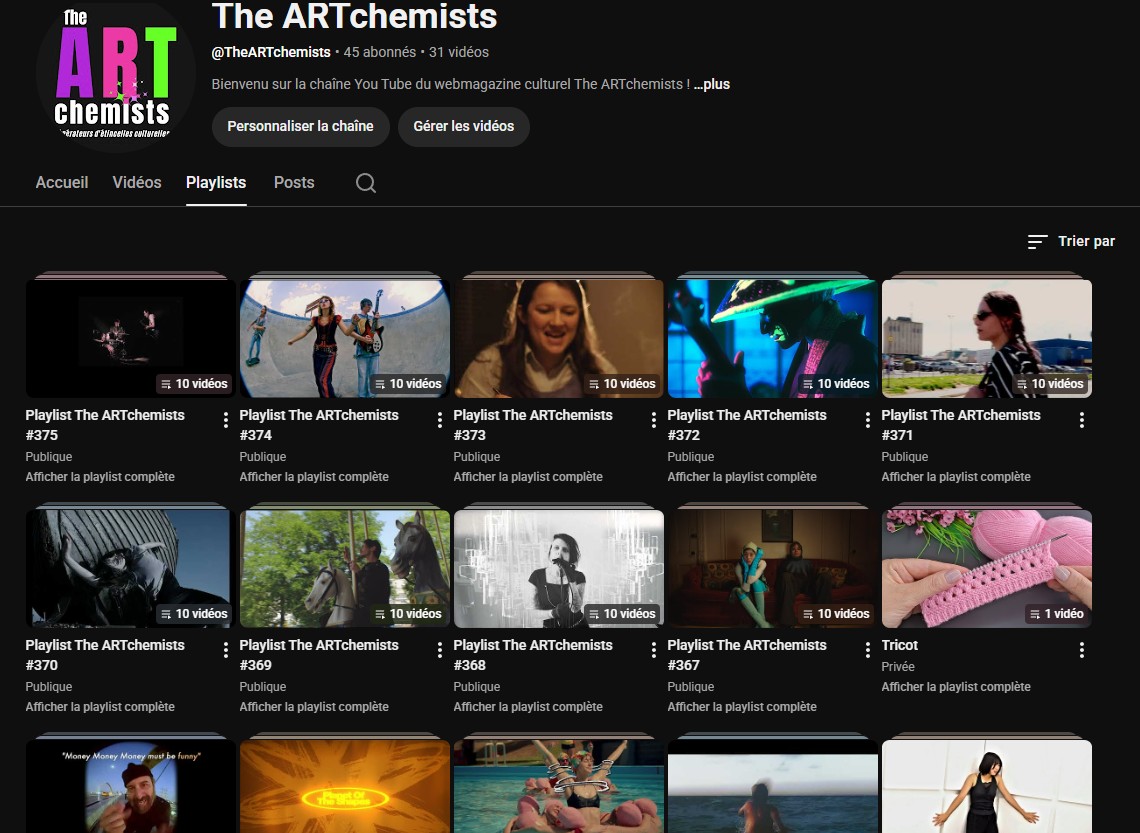
Task: Click title Playlist The ARTchemists #371
Action: tap(961, 425)
